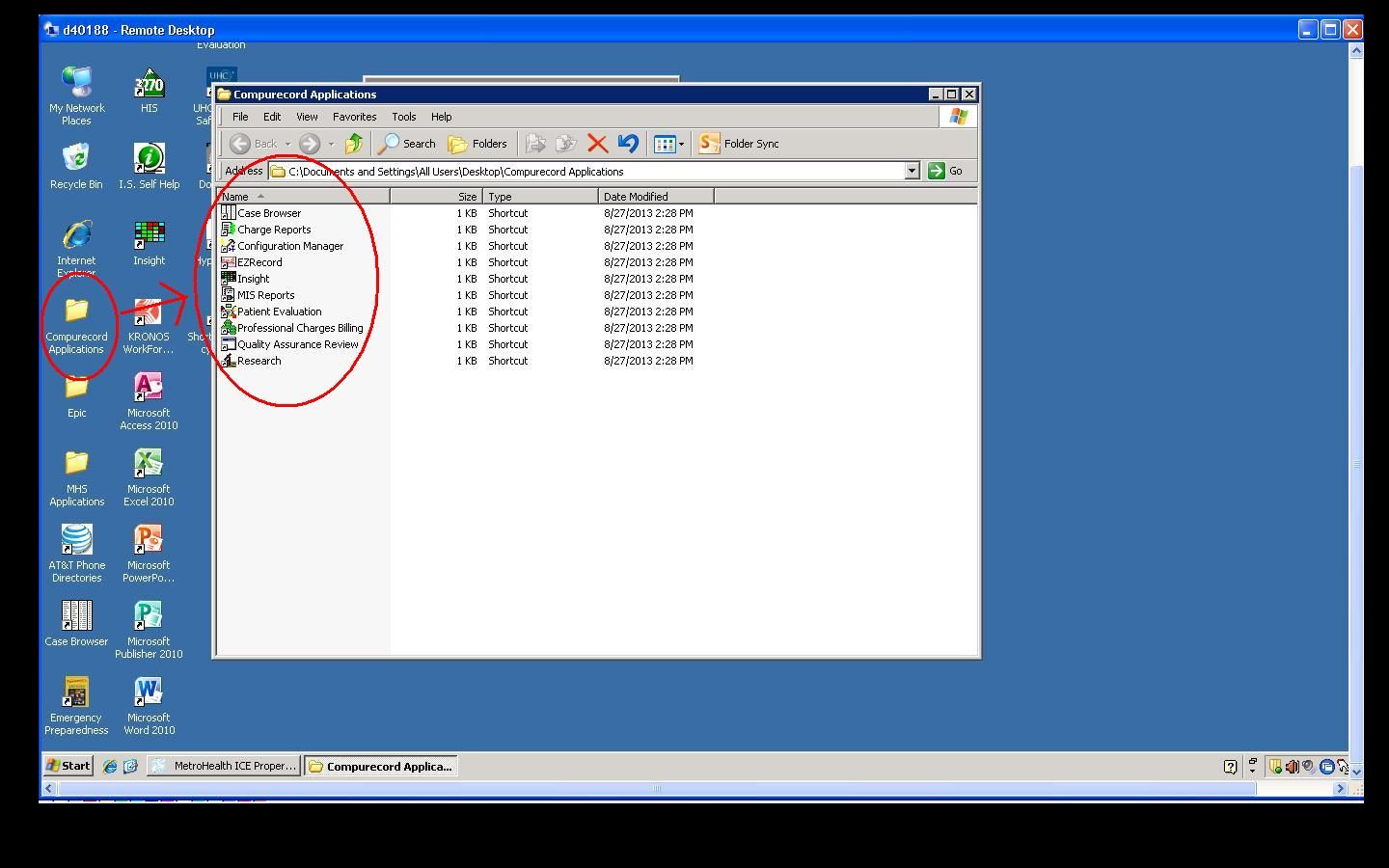Click the red Delete X icon
1389x868 pixels.
597,144
